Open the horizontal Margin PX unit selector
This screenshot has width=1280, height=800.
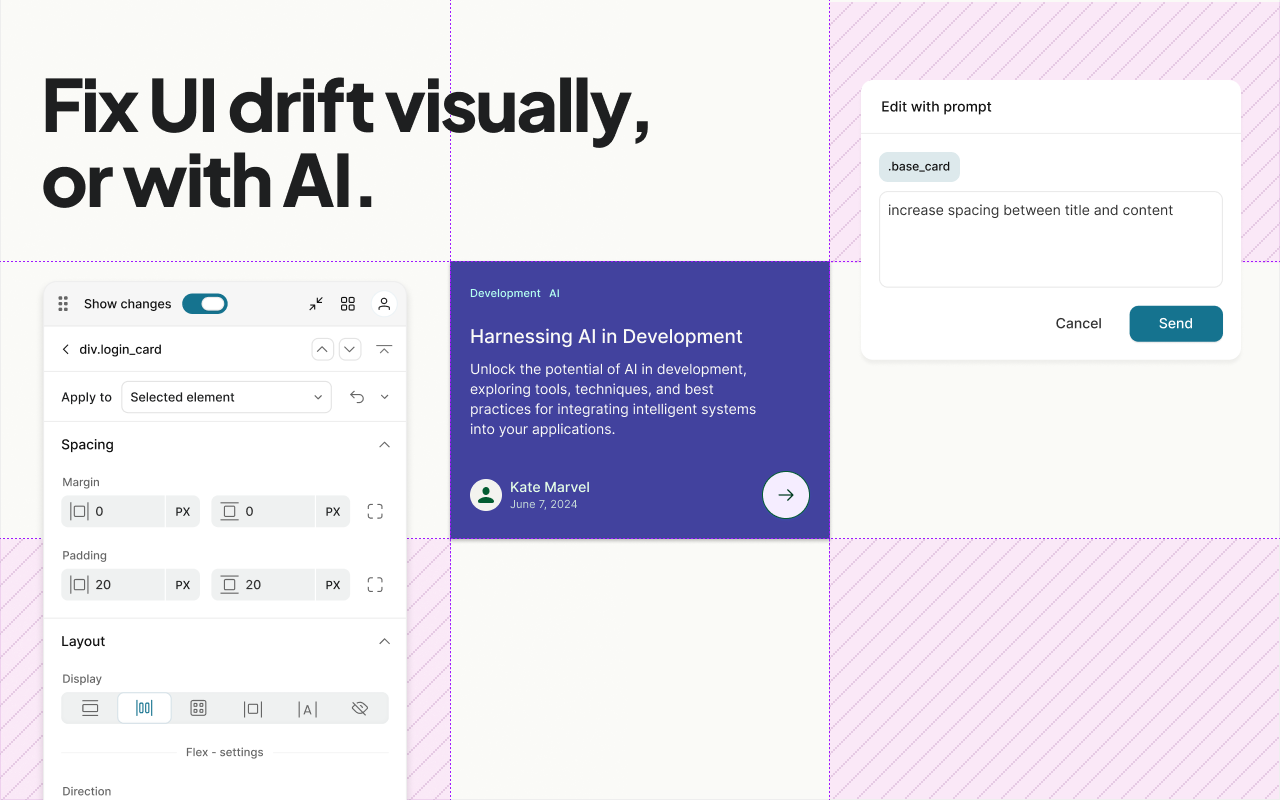[x=183, y=511]
